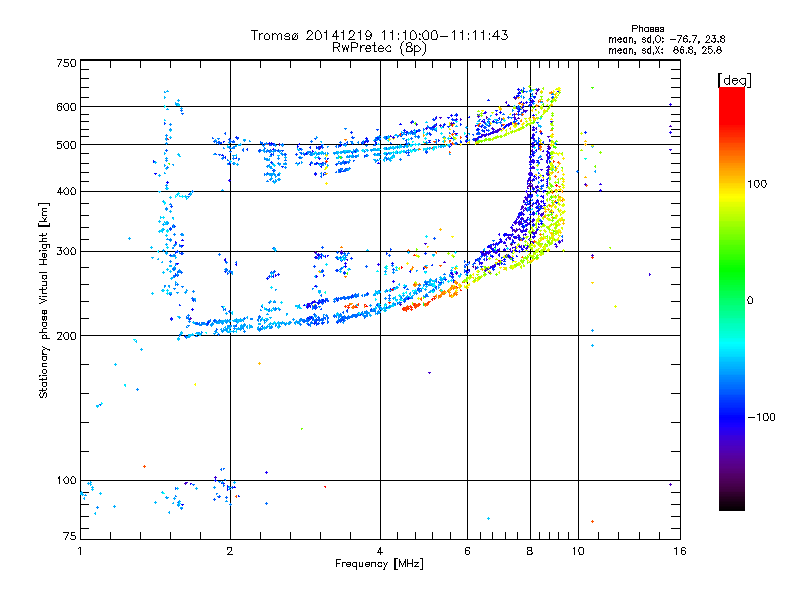Click the 'Phases' header label
Image resolution: width=800 pixels, height=600 pixels.
[647, 29]
